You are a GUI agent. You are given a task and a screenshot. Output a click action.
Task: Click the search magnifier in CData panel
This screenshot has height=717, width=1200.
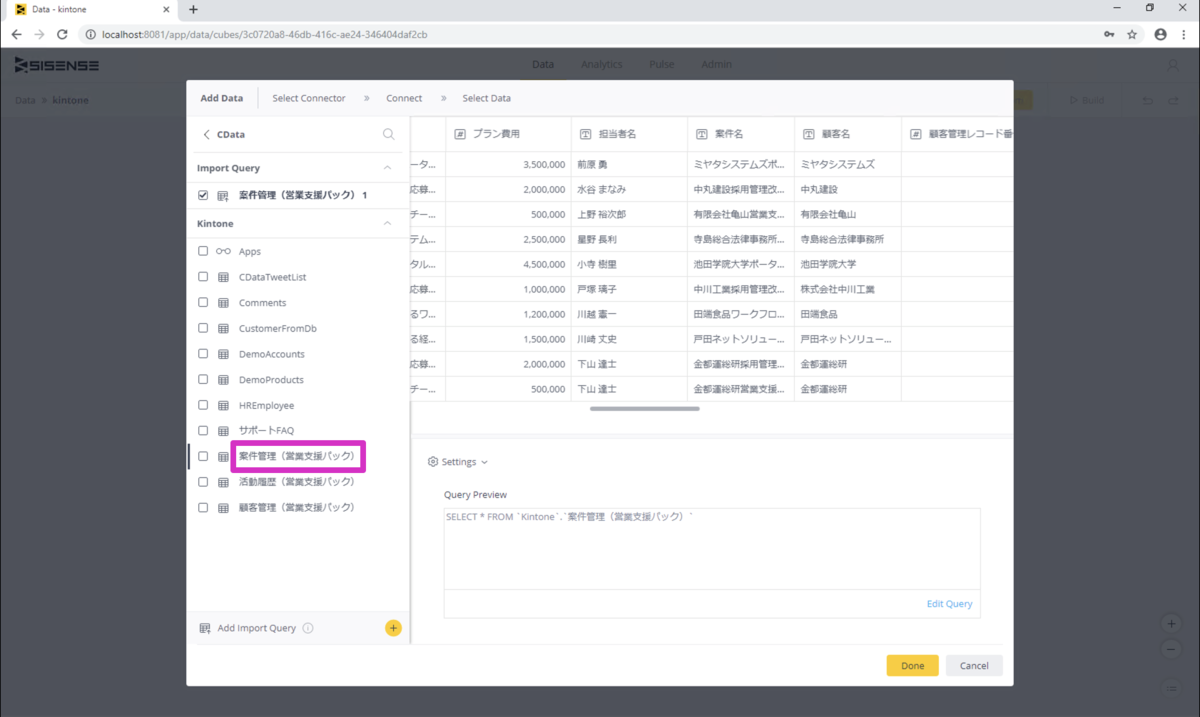point(389,134)
